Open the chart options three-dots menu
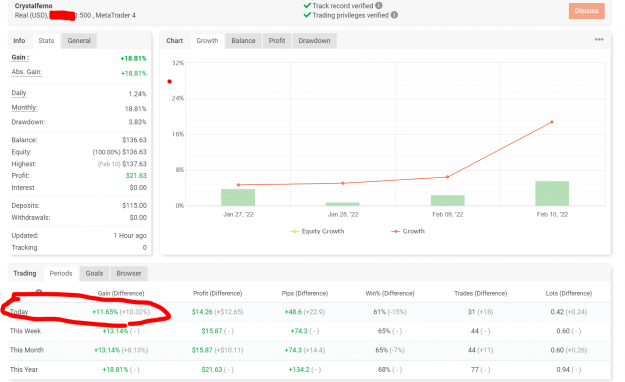The image size is (625, 382). point(599,39)
